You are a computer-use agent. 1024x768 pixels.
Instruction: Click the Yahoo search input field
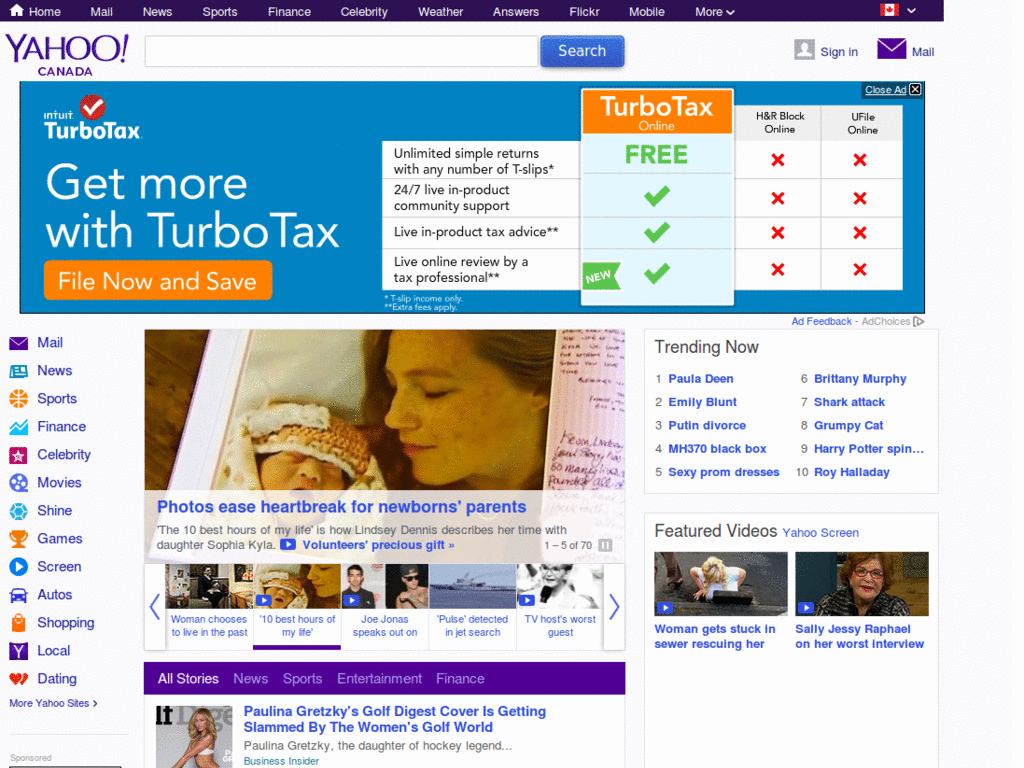(x=342, y=51)
